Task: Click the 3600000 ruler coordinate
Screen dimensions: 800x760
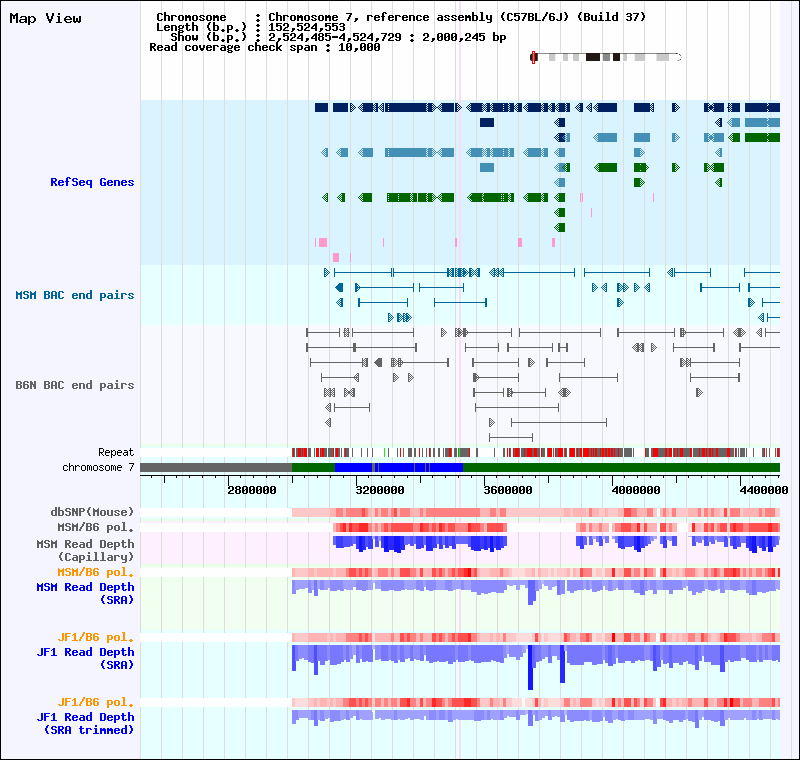Action: [x=508, y=490]
